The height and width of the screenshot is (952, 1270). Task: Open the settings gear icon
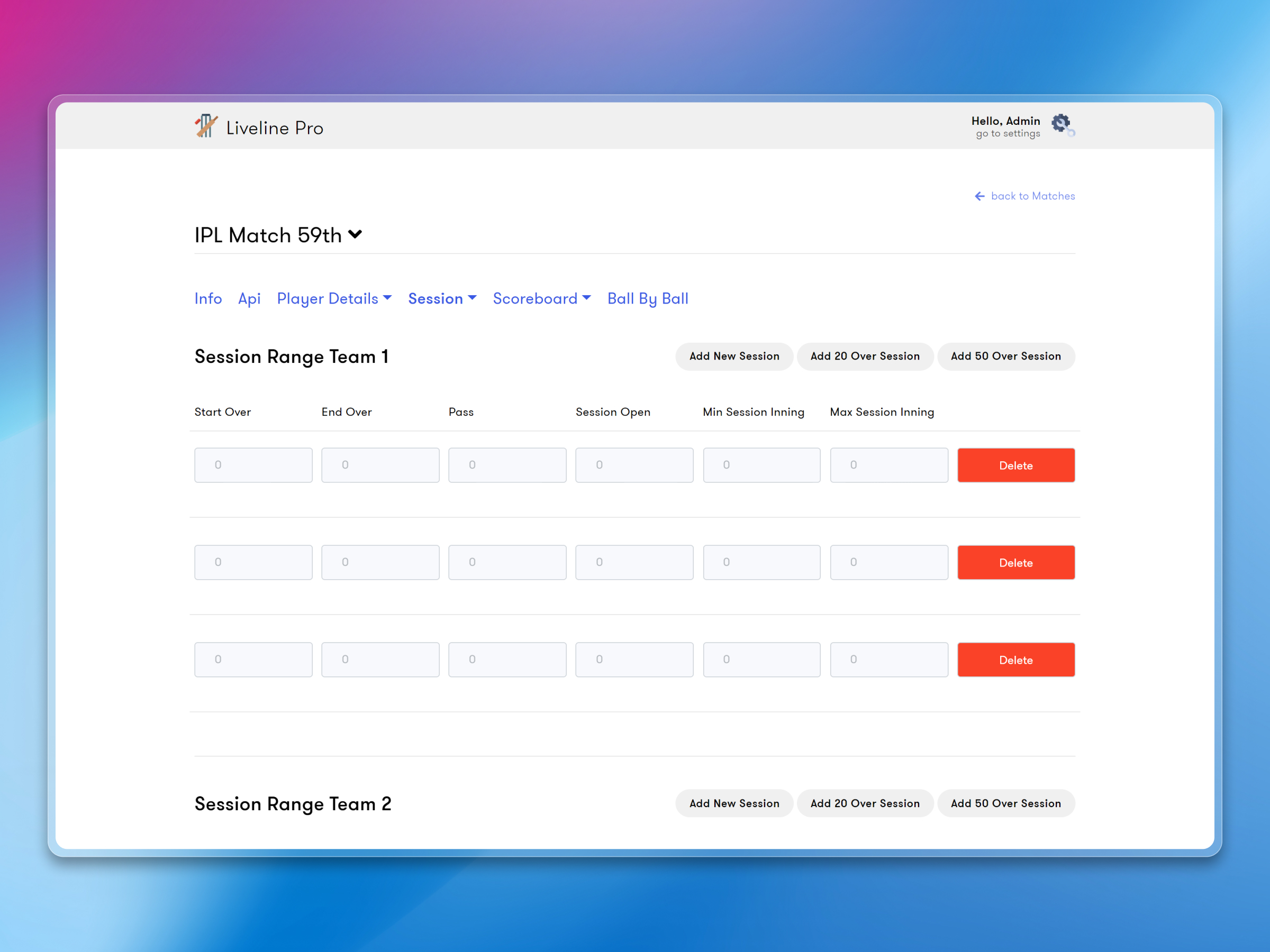[1061, 123]
